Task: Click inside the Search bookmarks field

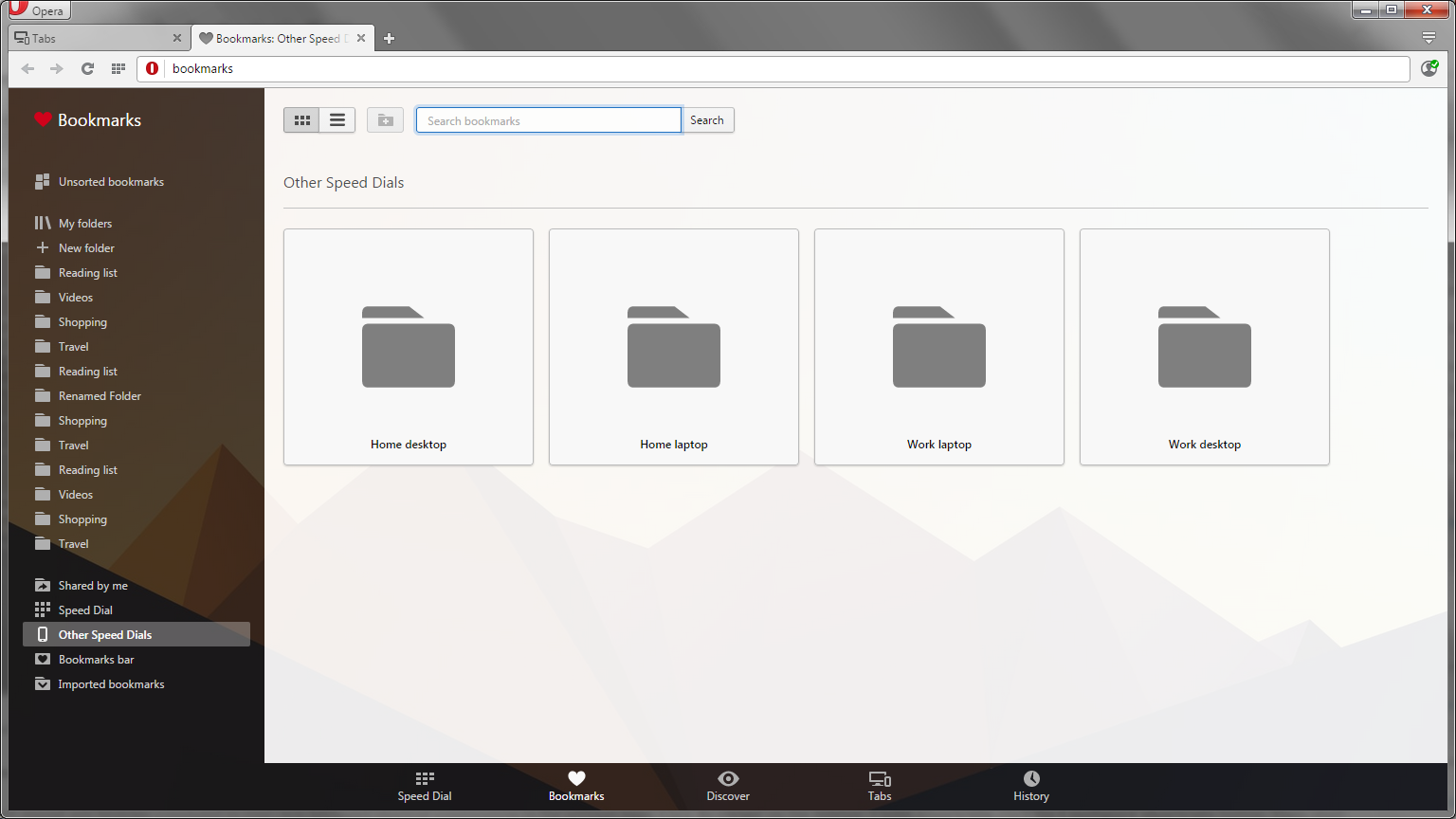Action: pyautogui.click(x=548, y=119)
